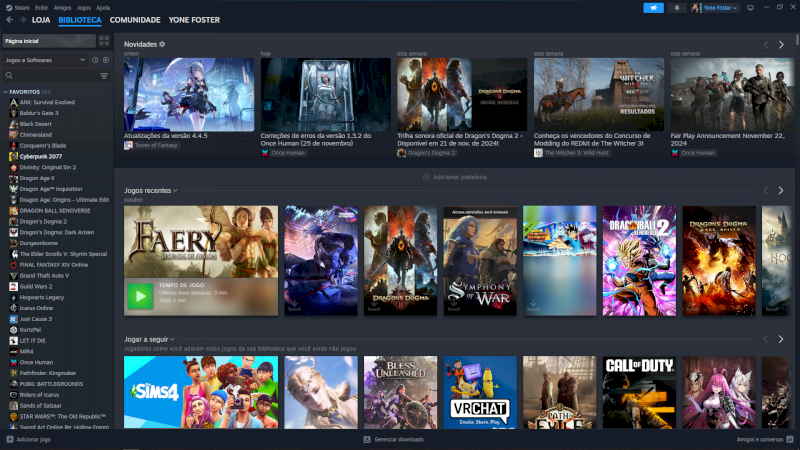Click The Witcher 3 tag icon
Screen dimensions: 800x450
pos(538,153)
